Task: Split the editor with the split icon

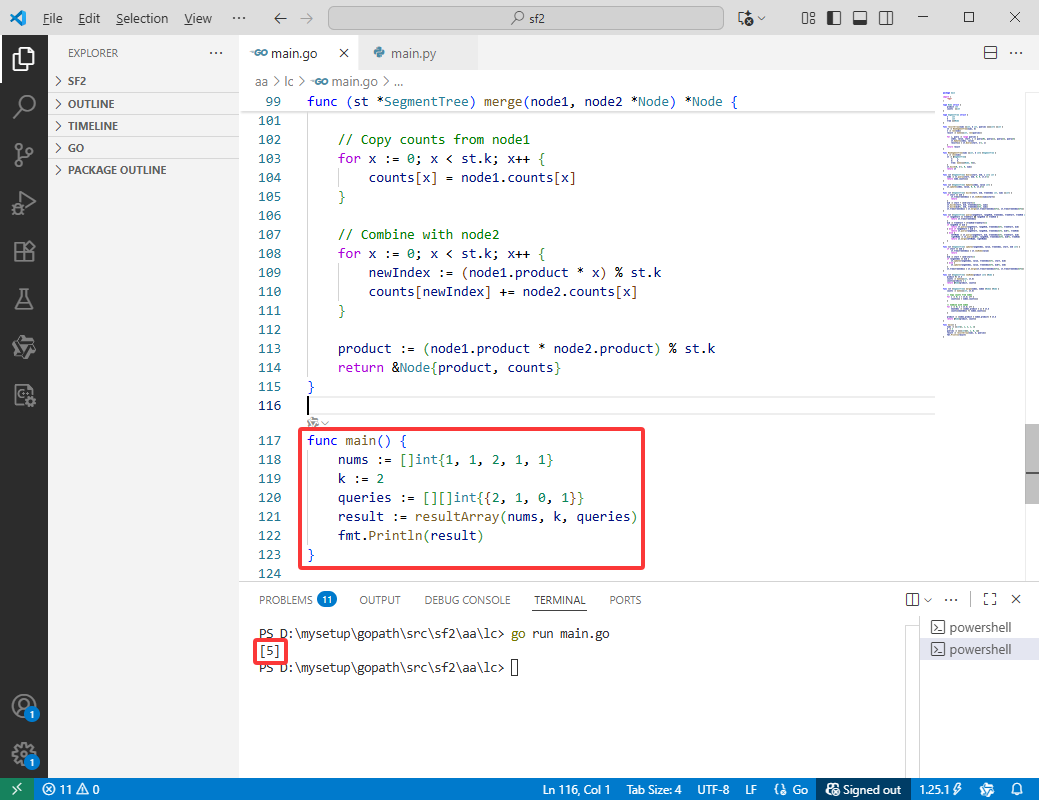Action: pos(991,53)
